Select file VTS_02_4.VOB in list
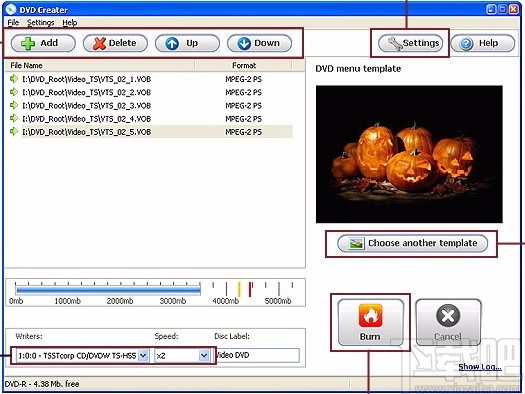 point(86,119)
